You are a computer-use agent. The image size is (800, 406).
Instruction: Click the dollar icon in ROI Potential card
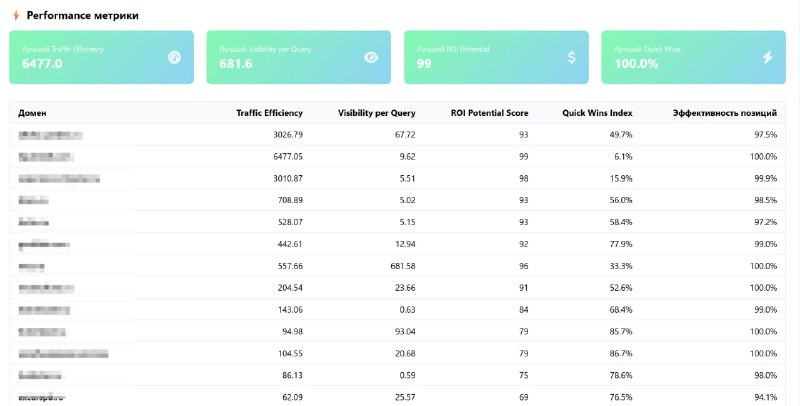572,57
